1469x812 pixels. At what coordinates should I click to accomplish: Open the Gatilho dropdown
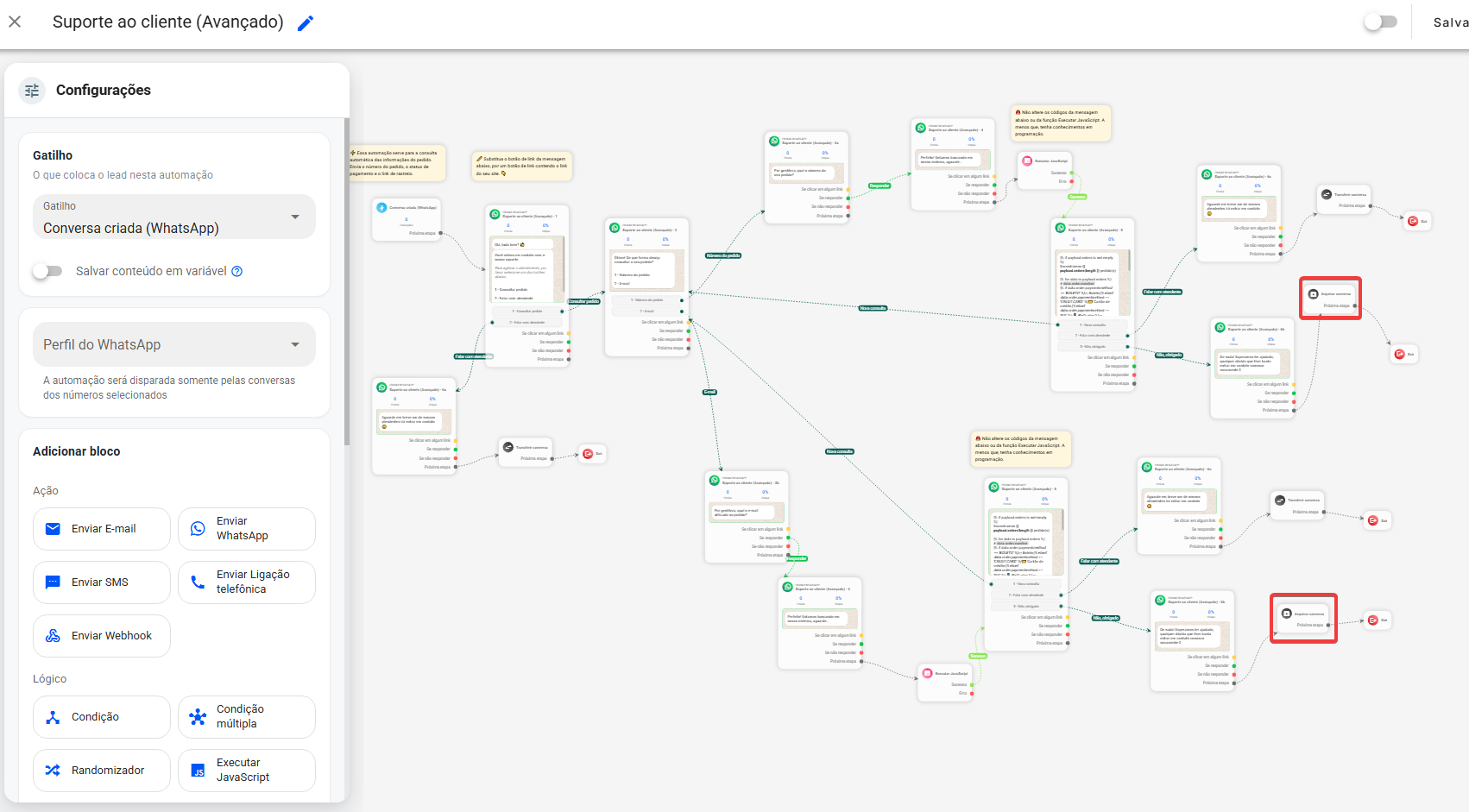point(174,217)
